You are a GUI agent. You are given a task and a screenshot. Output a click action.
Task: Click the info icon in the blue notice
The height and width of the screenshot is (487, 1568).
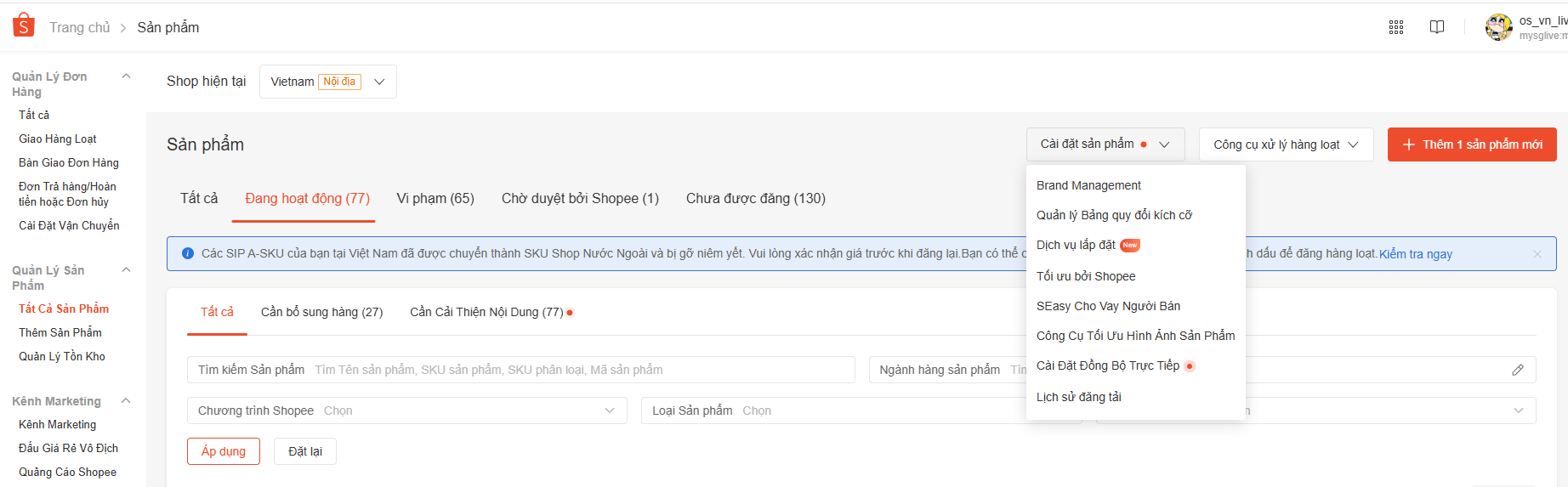click(188, 253)
